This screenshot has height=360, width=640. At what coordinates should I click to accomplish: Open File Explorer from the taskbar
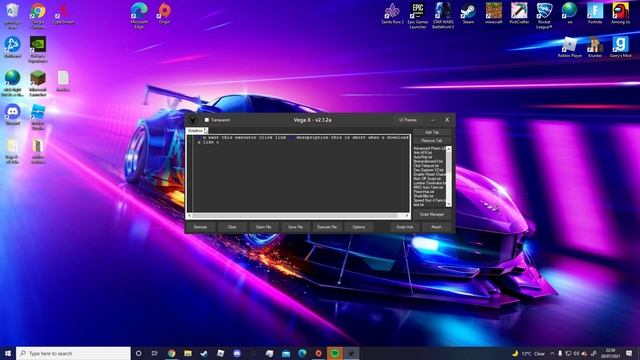pos(188,353)
